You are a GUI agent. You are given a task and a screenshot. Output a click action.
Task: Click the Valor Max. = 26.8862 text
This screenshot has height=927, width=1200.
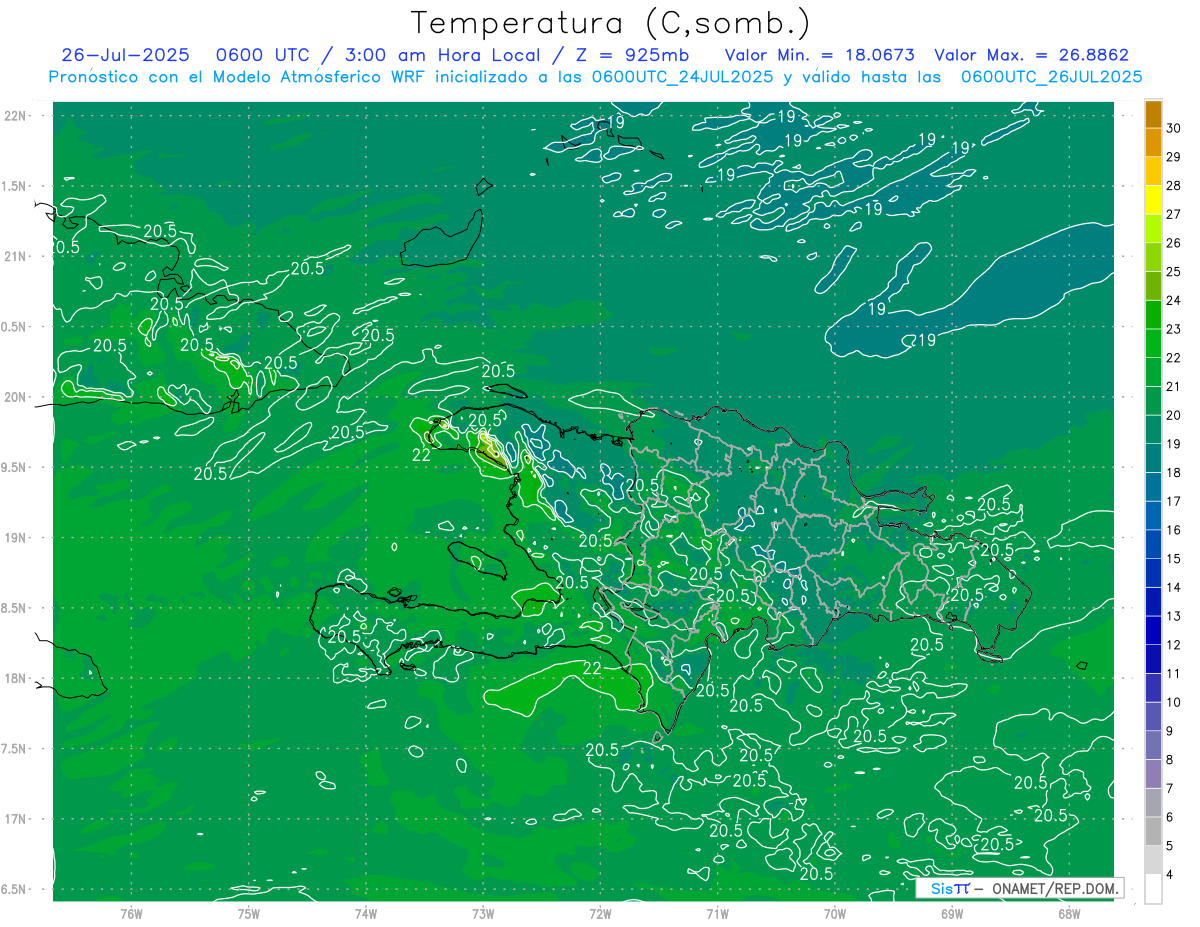(1031, 55)
